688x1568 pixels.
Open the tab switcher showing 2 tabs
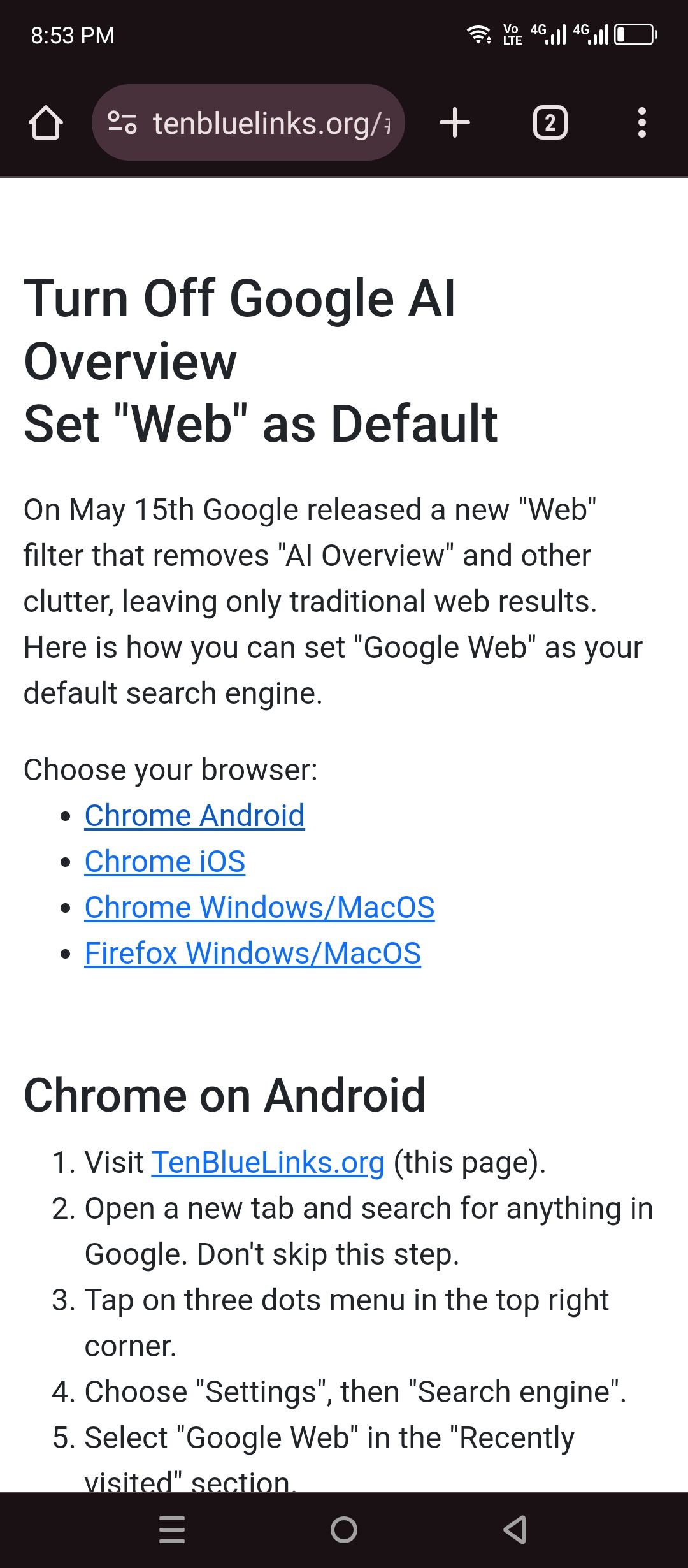pyautogui.click(x=550, y=122)
